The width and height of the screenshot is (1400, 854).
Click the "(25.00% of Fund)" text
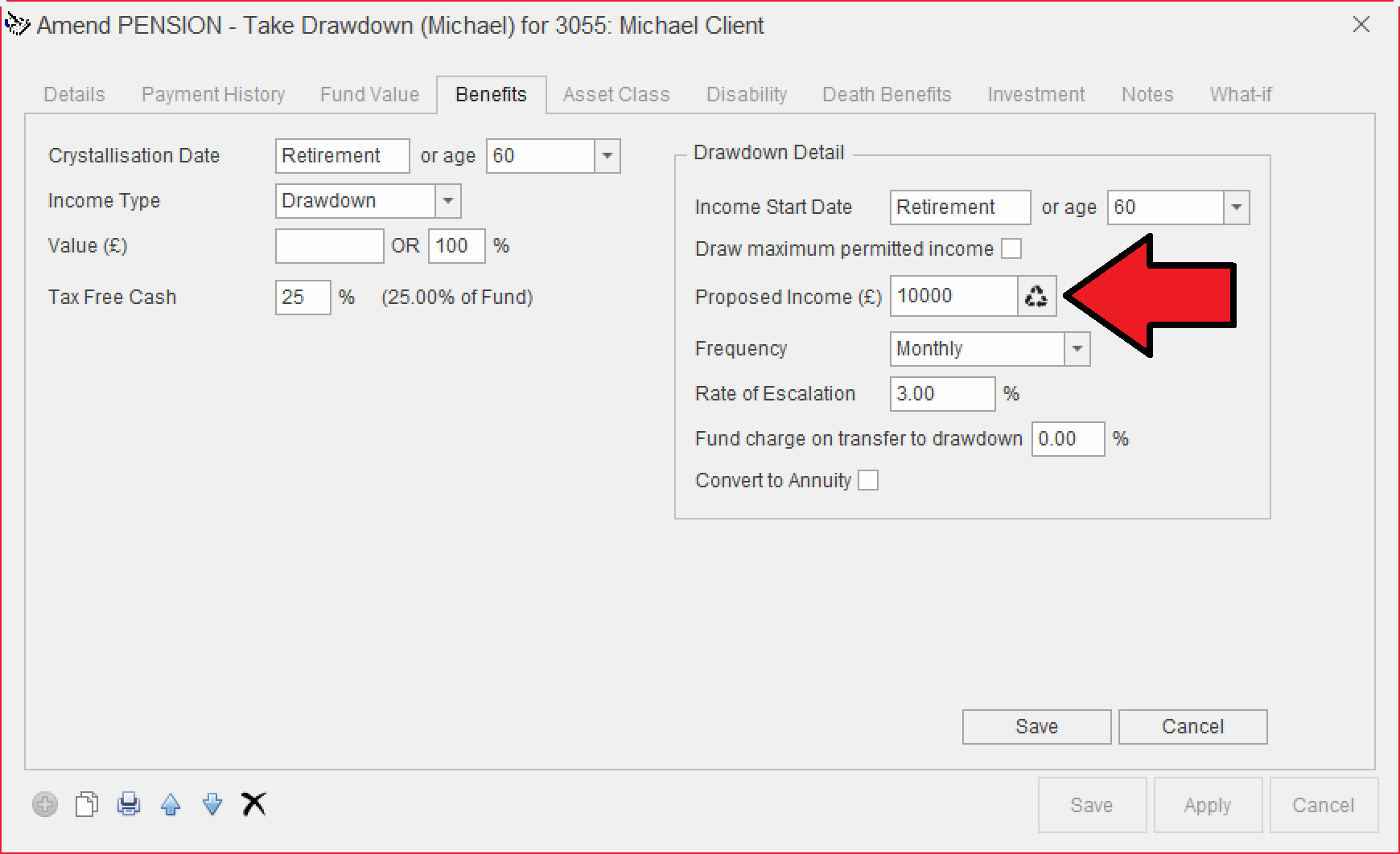point(457,297)
